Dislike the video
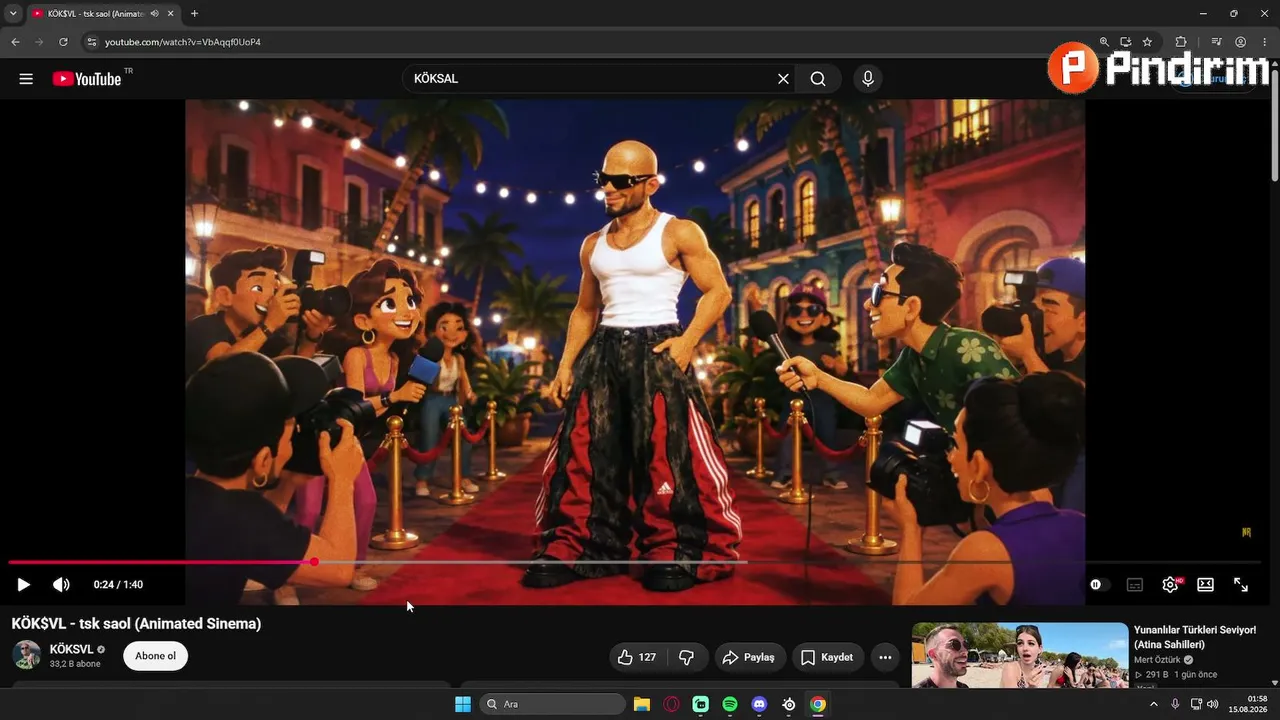Screen dimensions: 1280x720 (x=687, y=657)
